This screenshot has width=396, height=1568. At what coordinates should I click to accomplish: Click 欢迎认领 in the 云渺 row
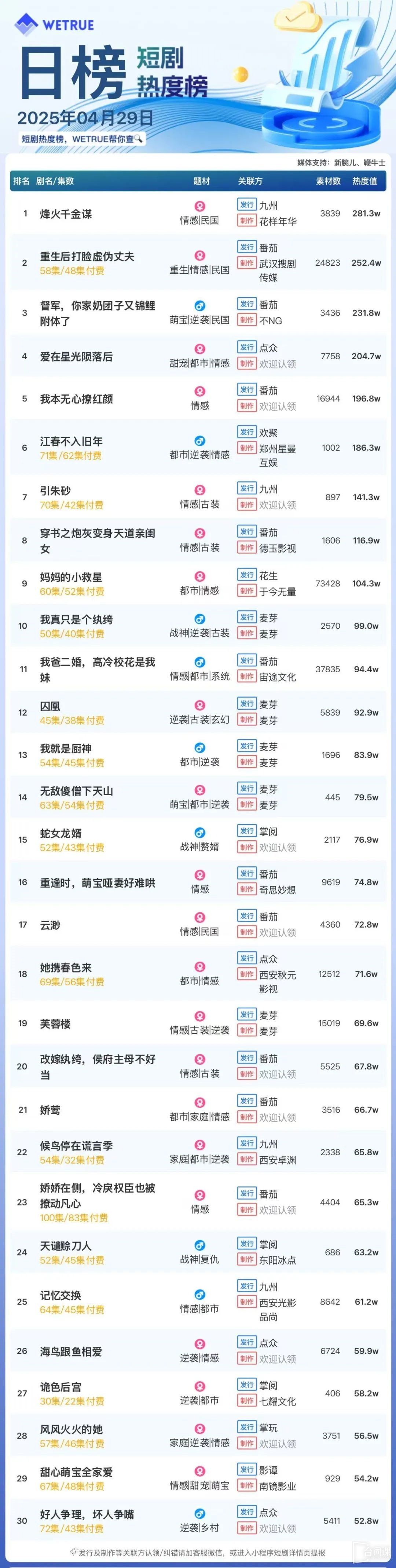click(x=277, y=932)
